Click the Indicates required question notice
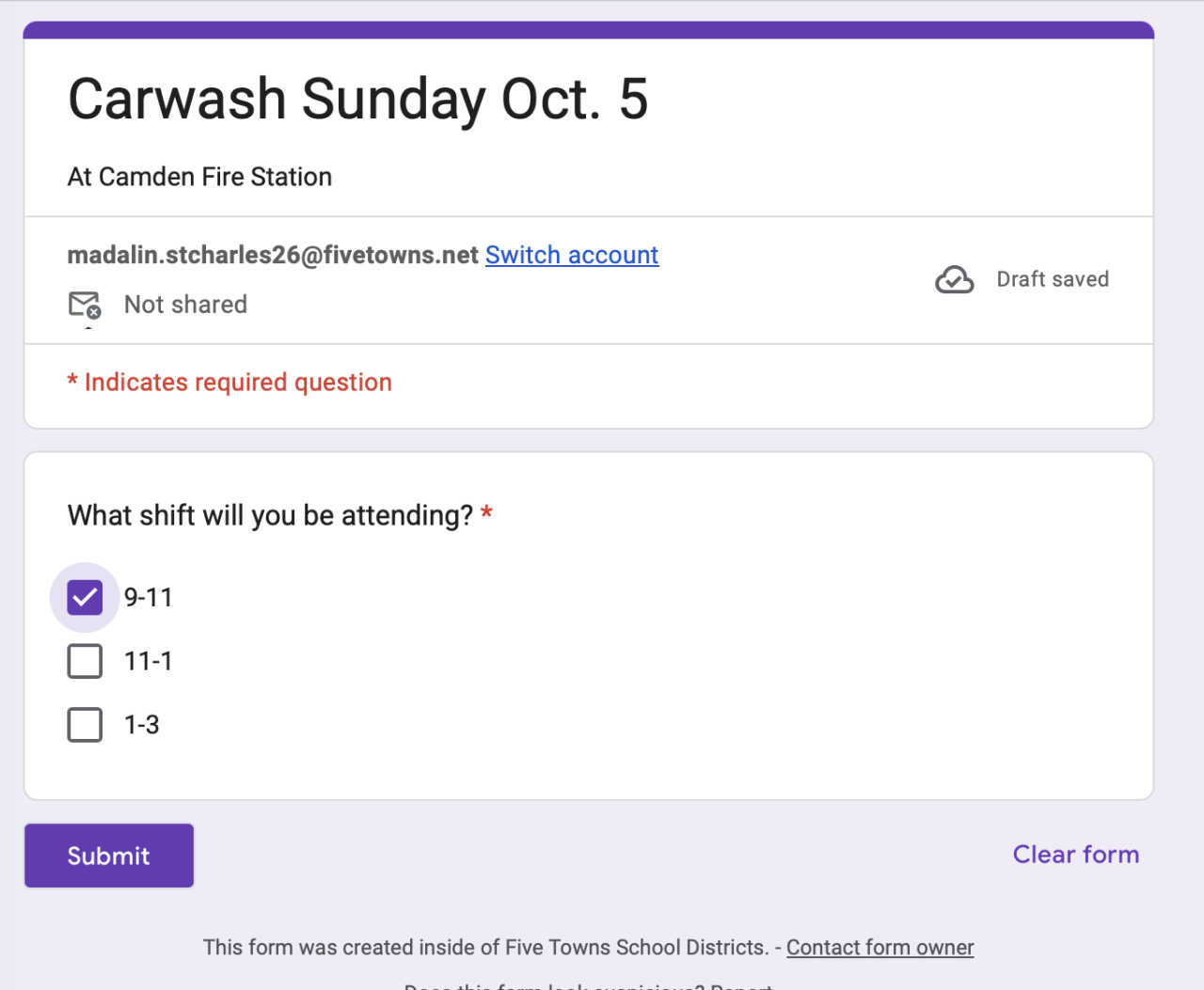The width and height of the screenshot is (1204, 990). (x=237, y=383)
